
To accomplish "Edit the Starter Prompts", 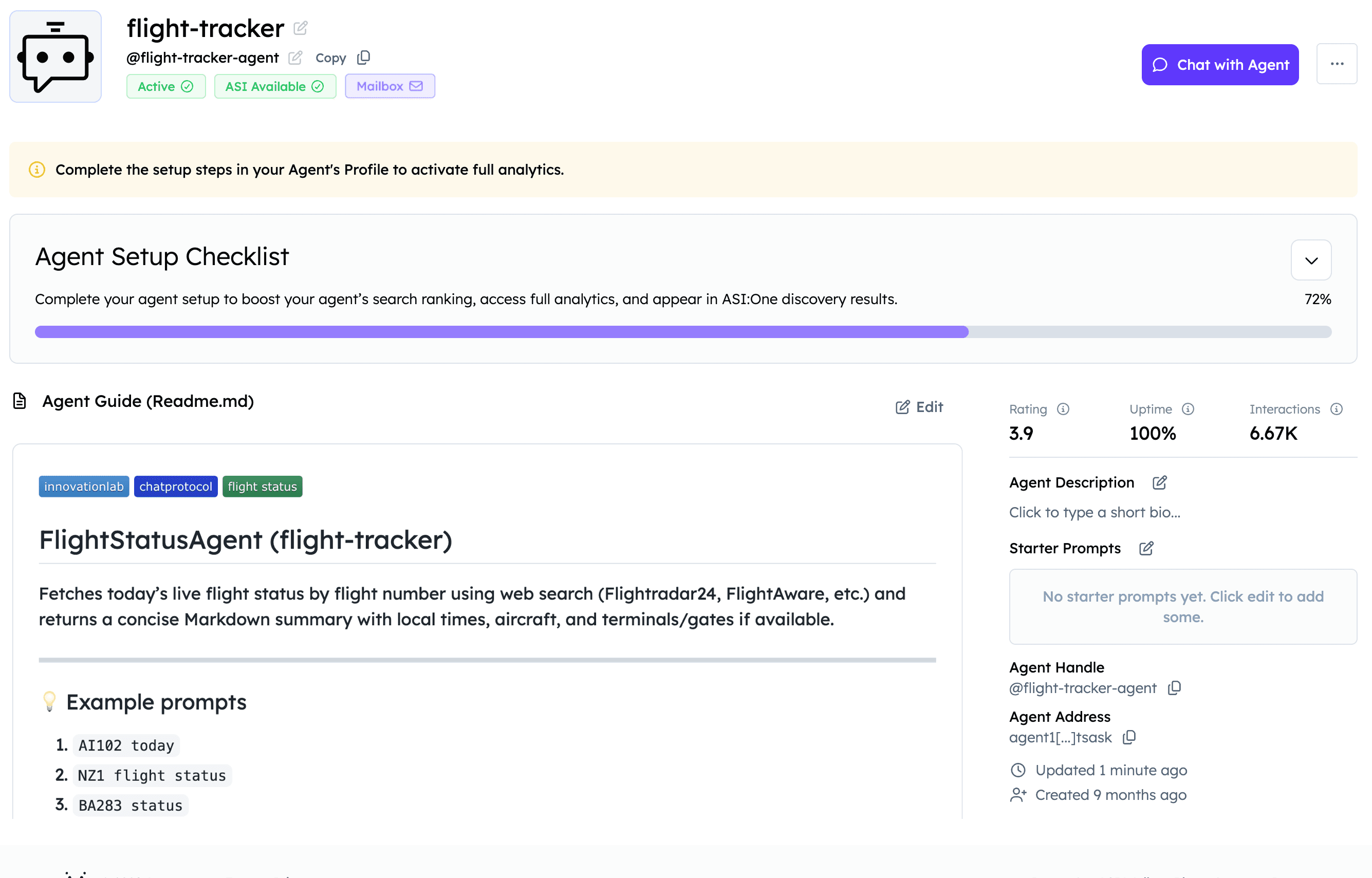I will click(1146, 548).
